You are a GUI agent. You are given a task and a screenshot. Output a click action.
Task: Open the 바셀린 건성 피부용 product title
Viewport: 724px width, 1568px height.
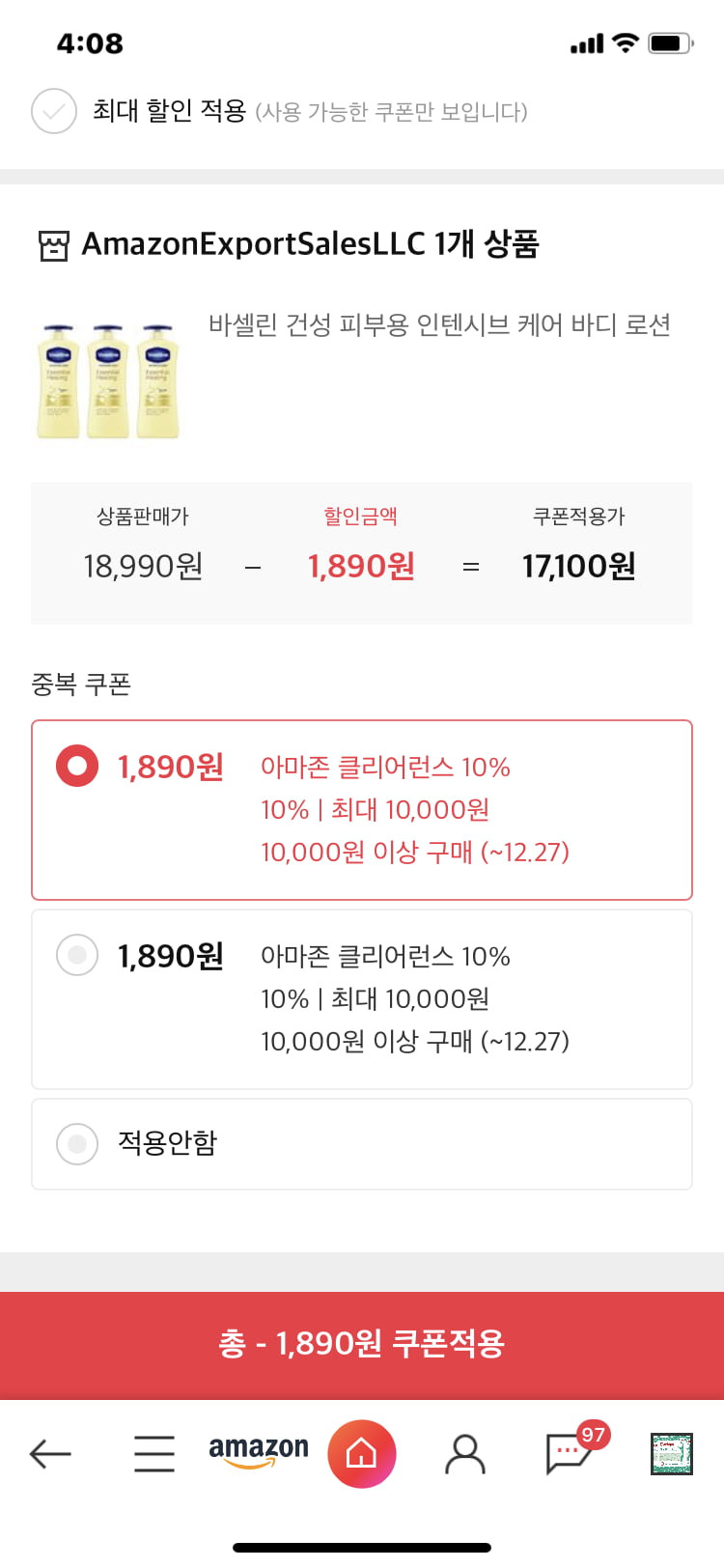pos(439,325)
